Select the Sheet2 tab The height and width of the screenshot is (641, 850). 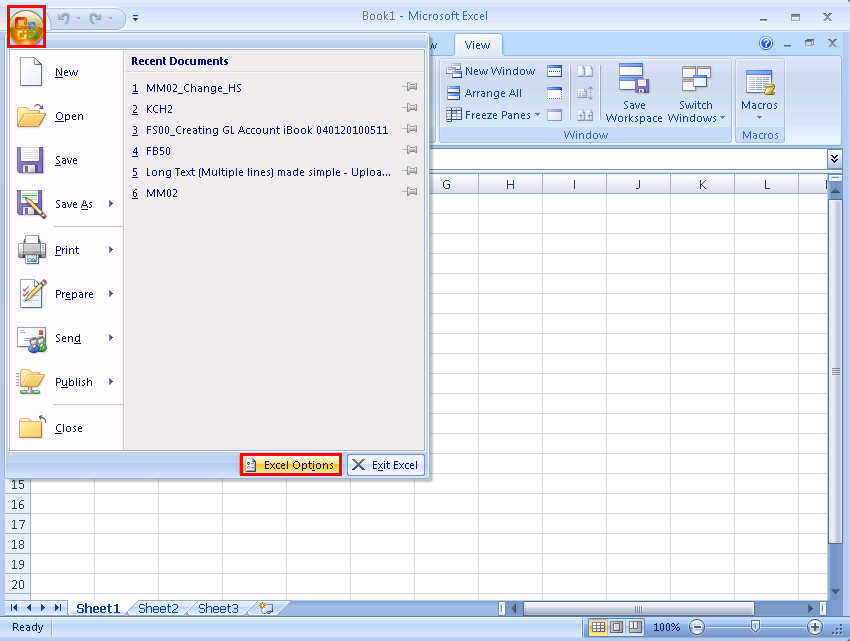point(157,608)
